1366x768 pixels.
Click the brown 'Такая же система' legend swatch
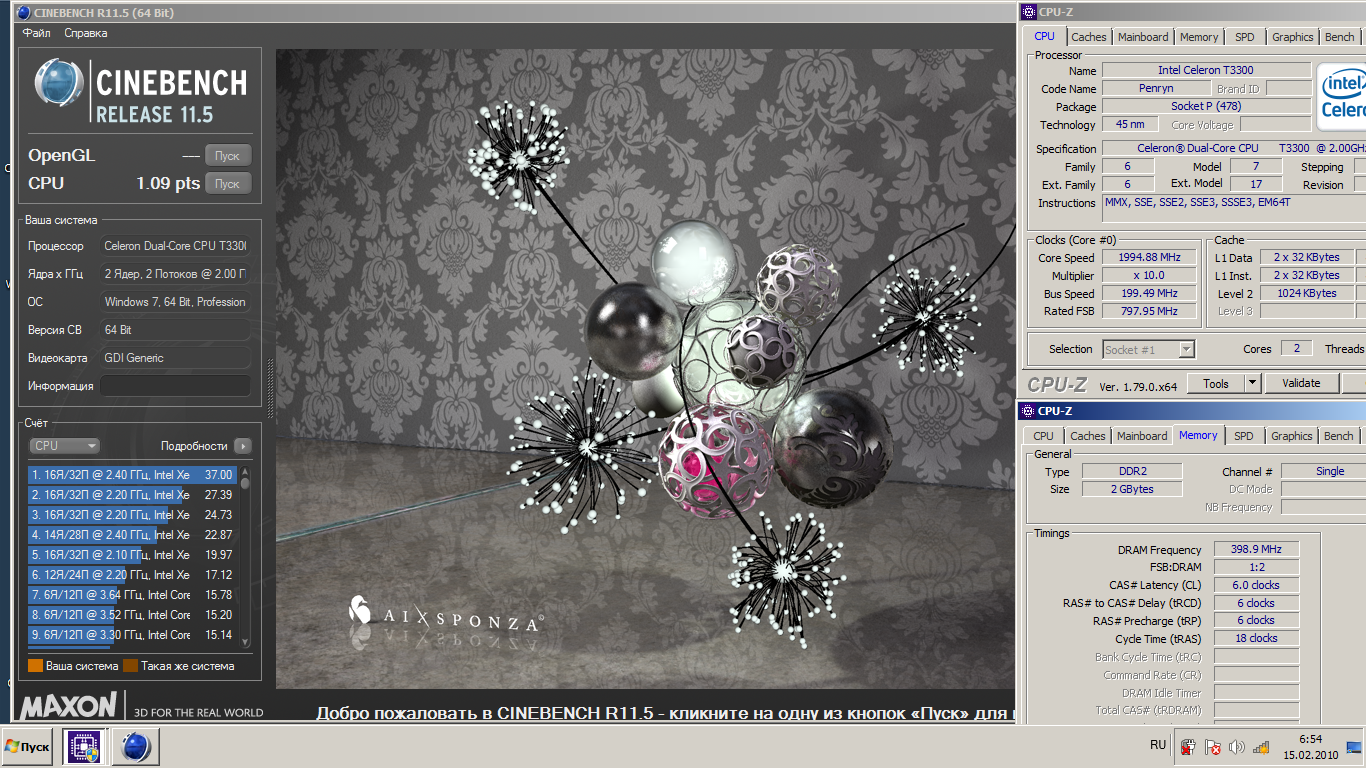(130, 666)
